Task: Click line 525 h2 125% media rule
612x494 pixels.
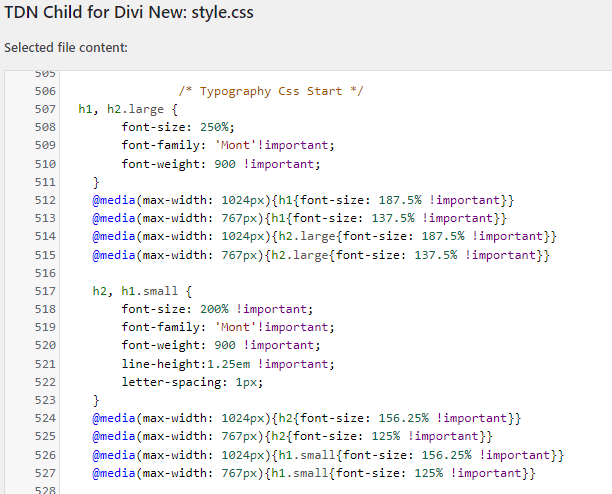Action: click(292, 436)
